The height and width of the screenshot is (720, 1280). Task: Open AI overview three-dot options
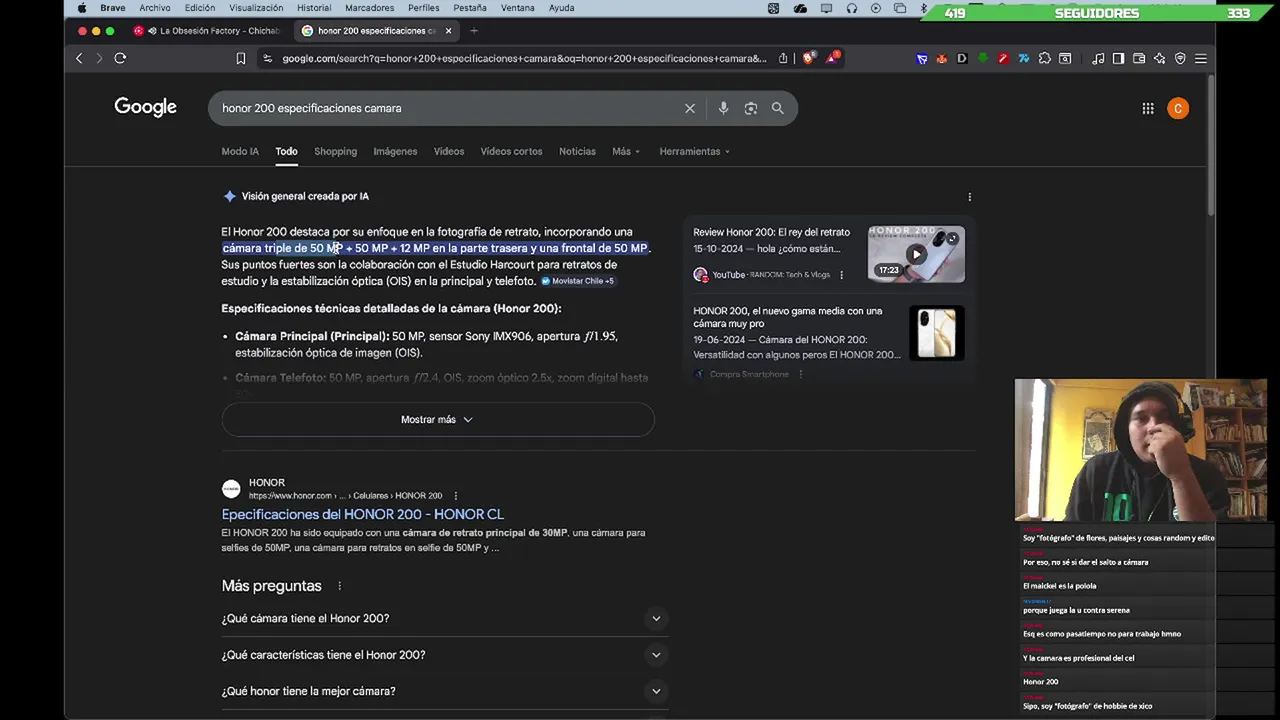(x=969, y=197)
